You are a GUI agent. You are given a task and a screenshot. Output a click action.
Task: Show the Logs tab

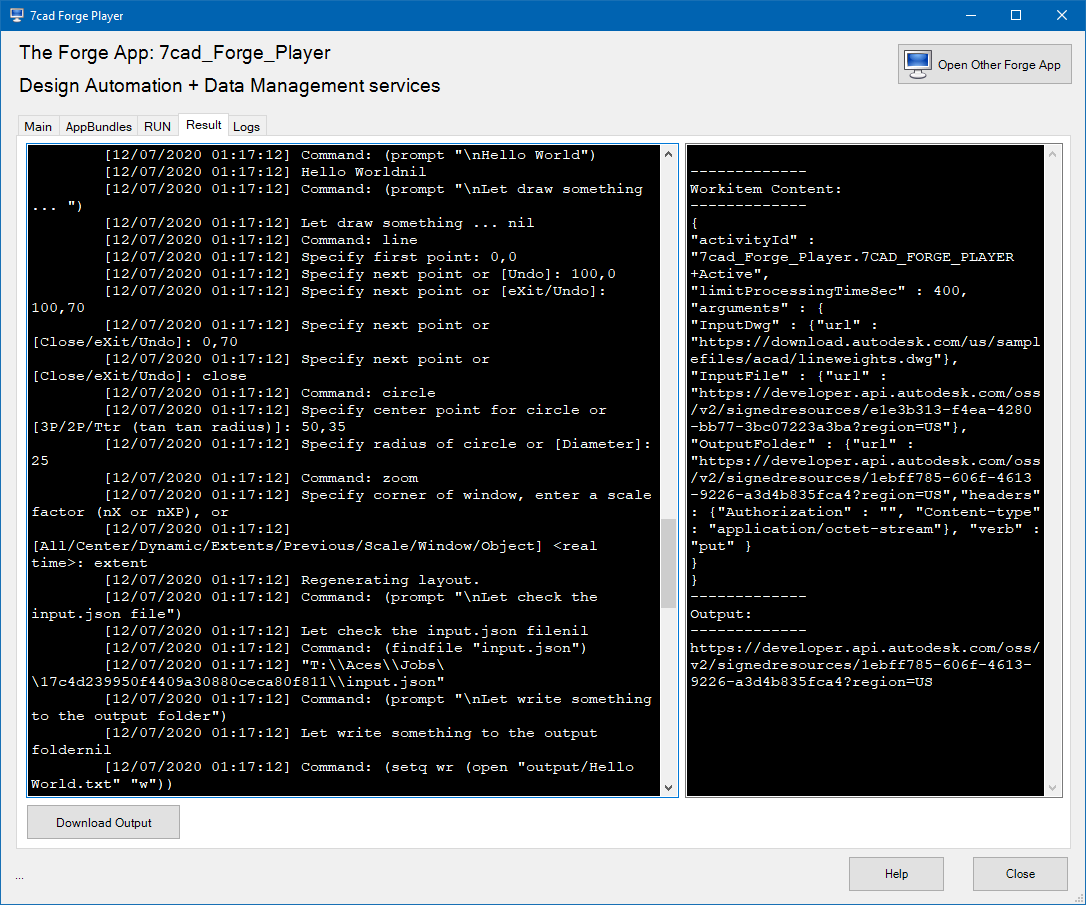(x=246, y=127)
